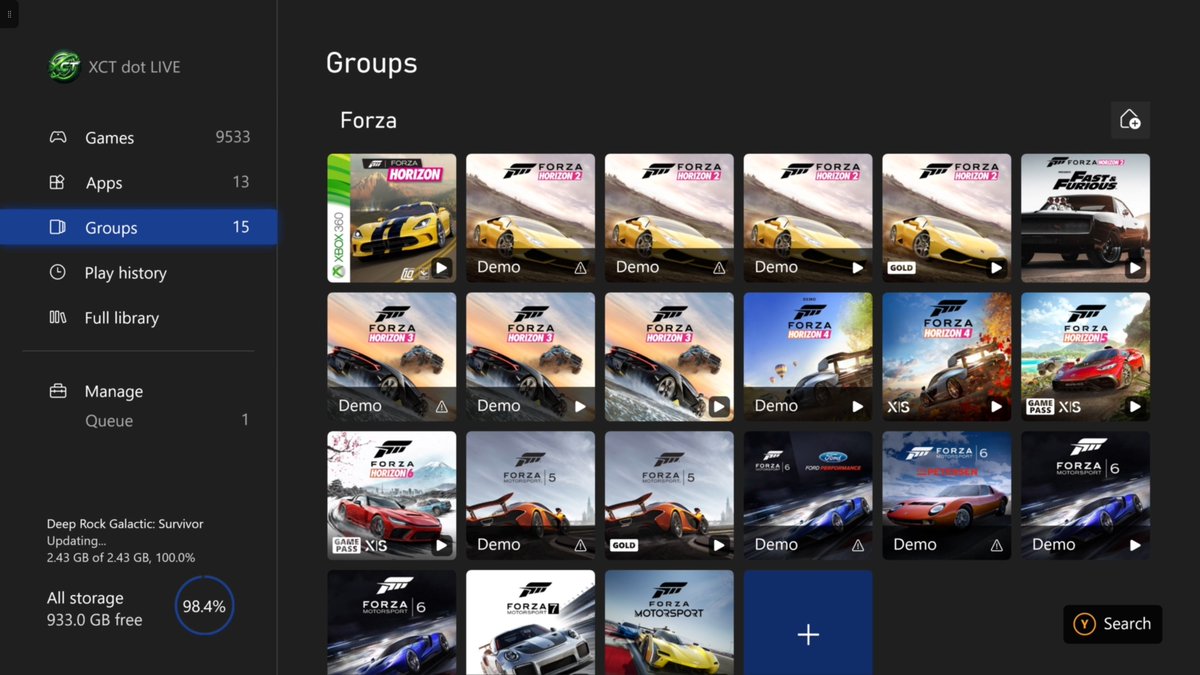Click the Deep Rock Galactic: Survivor update status
This screenshot has height=675, width=1200.
tap(125, 540)
